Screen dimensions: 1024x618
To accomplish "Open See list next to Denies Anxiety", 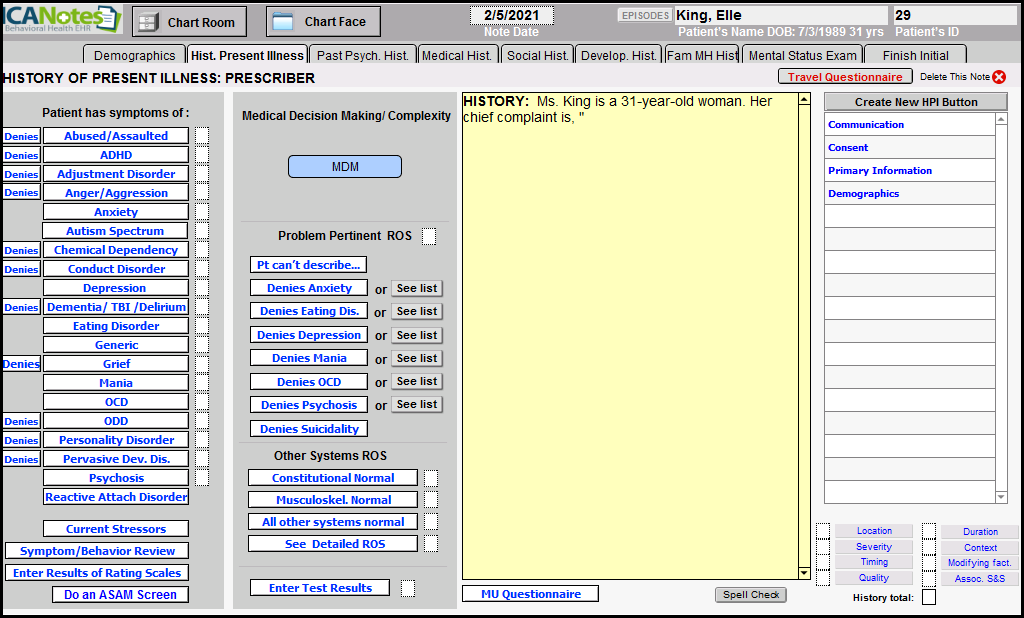I will pyautogui.click(x=416, y=288).
